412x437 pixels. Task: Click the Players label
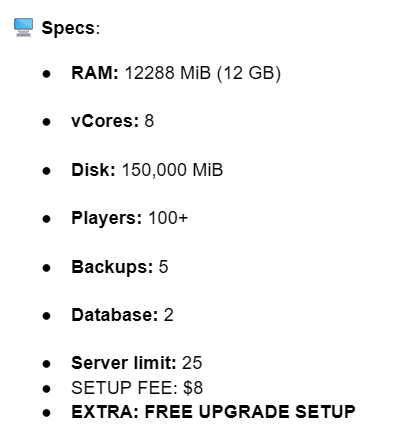(107, 219)
